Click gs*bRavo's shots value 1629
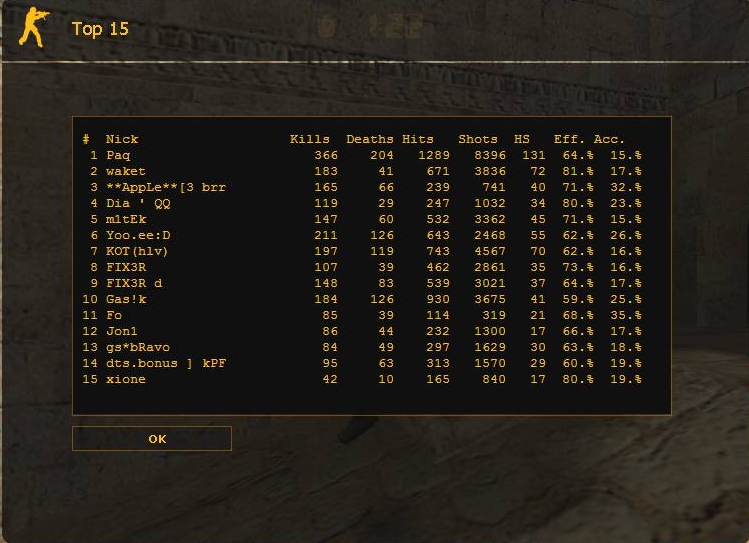749x543 pixels. pos(490,347)
